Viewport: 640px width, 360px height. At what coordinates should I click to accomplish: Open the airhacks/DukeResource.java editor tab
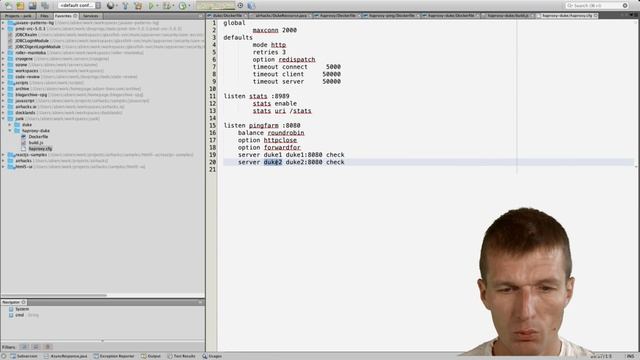click(281, 16)
